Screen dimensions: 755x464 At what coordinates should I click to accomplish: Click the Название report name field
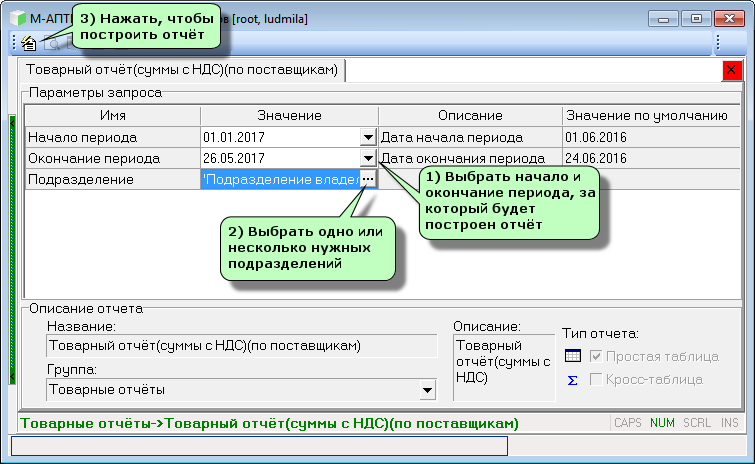pos(242,346)
